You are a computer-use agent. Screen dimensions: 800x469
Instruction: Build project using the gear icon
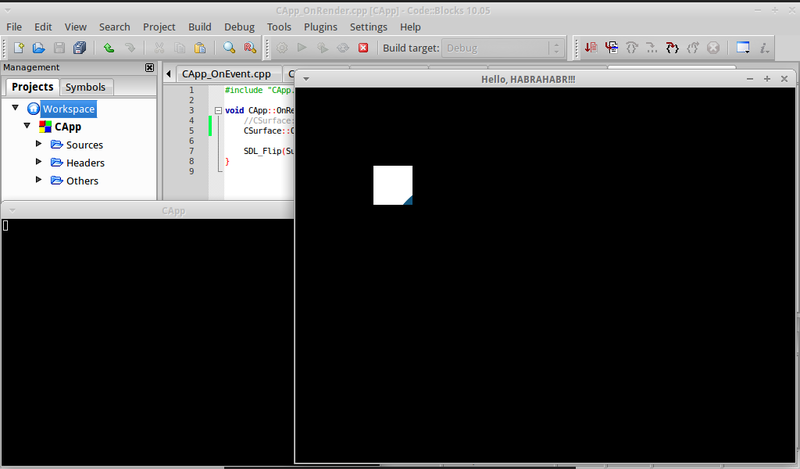pos(282,48)
